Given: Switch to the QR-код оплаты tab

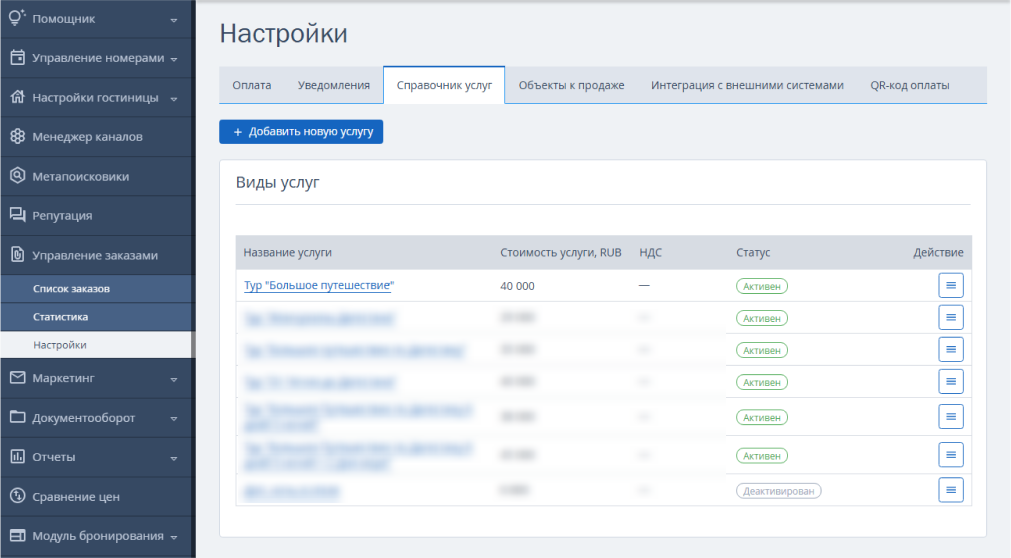Looking at the screenshot, I should (909, 85).
